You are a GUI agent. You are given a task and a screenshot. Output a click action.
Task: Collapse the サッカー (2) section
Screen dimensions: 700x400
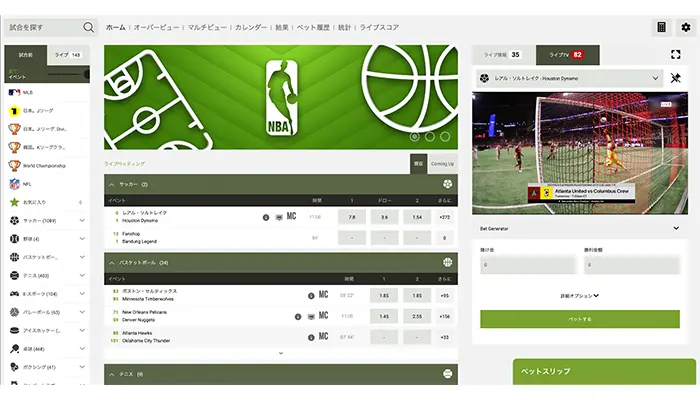click(x=112, y=184)
